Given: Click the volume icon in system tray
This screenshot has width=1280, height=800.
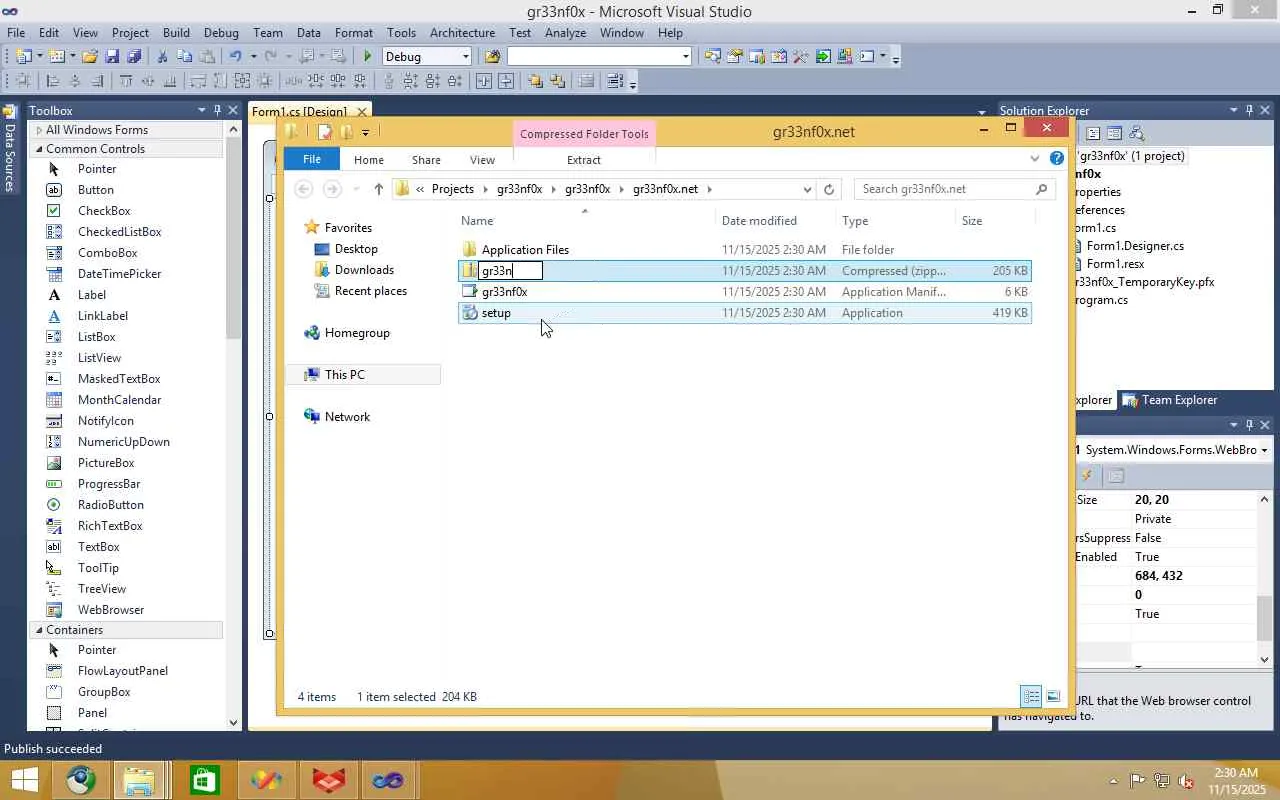Looking at the screenshot, I should point(1186,781).
